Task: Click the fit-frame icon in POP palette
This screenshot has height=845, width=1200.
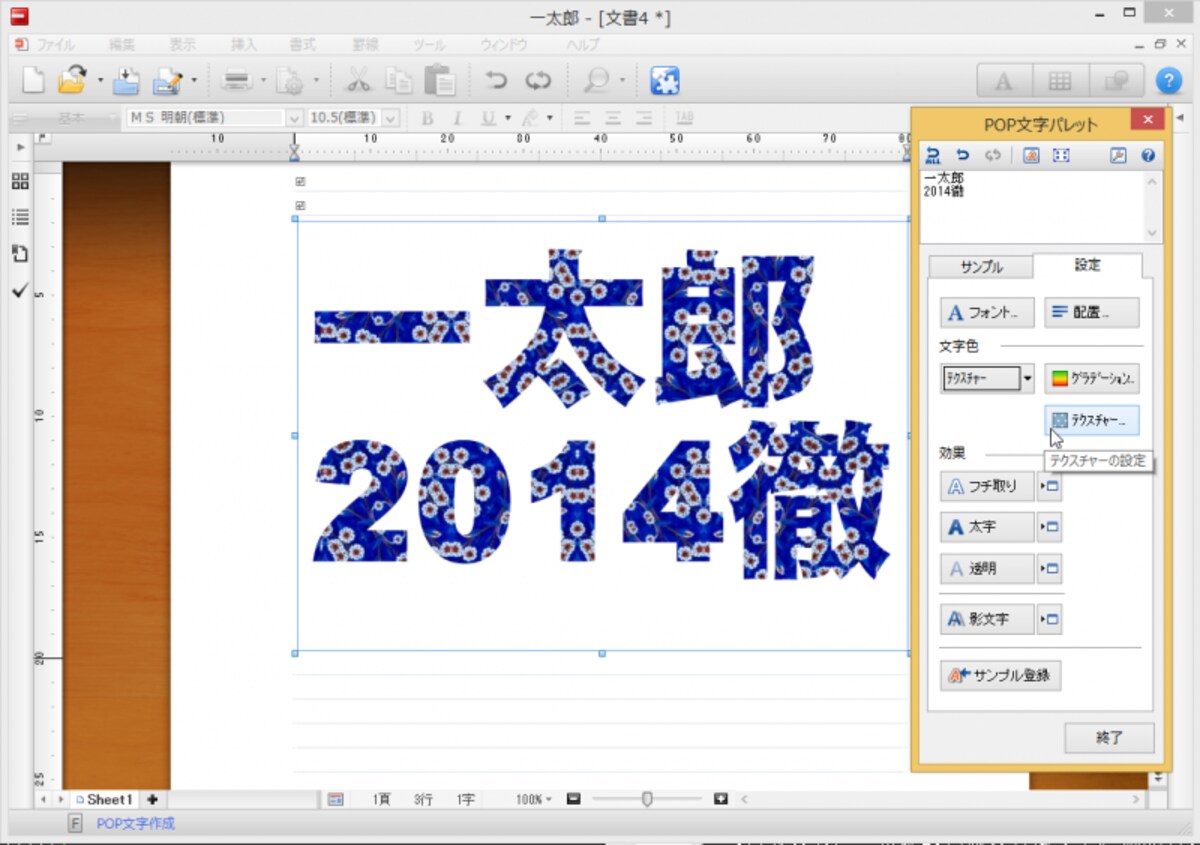Action: (x=1061, y=155)
